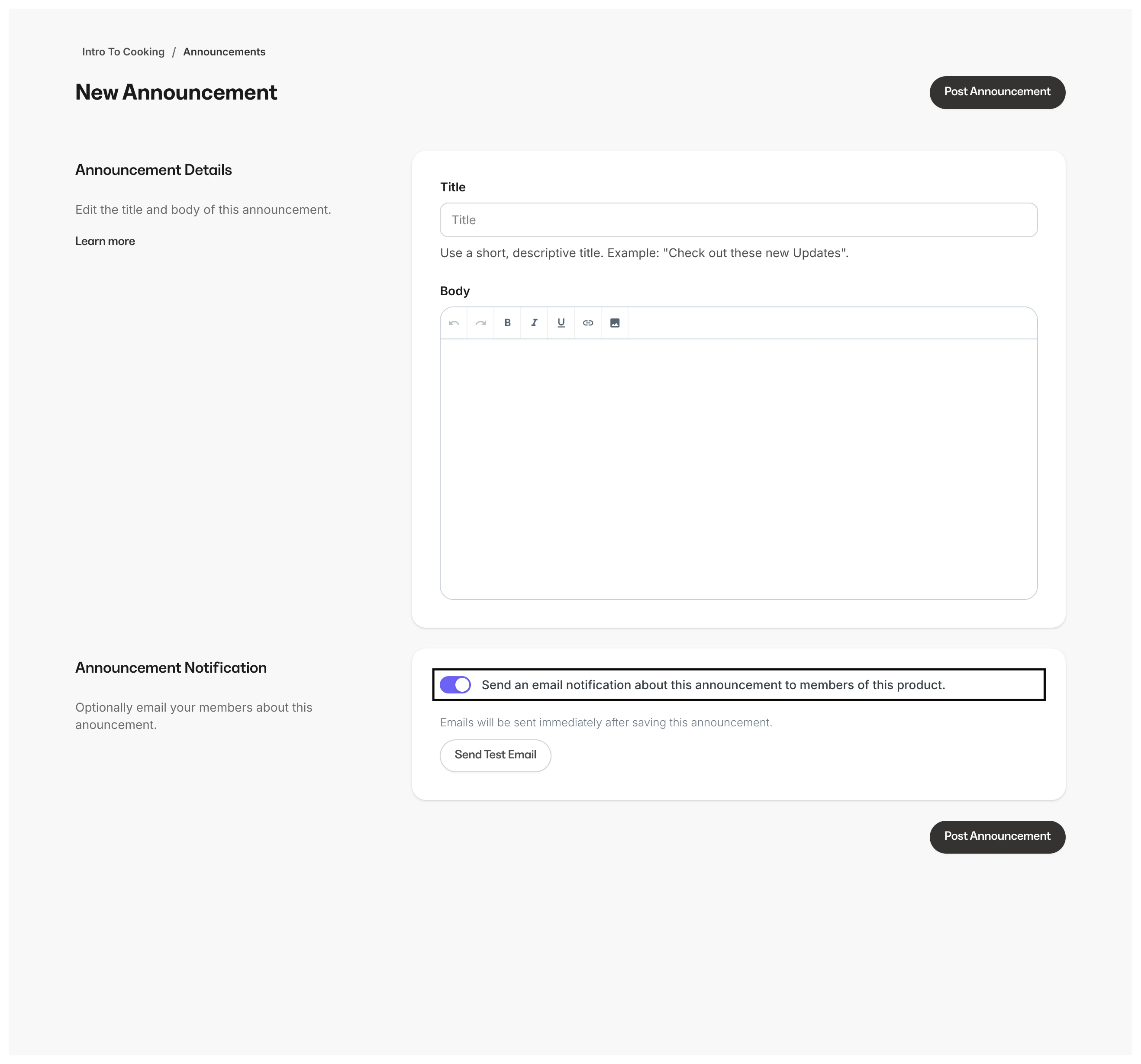Open the Insert Link tool
1141x1064 pixels.
coord(588,322)
